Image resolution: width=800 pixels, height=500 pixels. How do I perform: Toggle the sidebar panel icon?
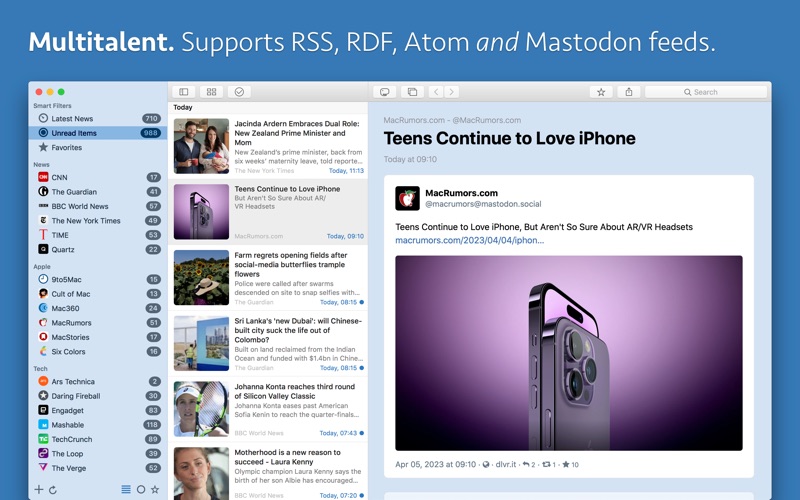tap(184, 92)
